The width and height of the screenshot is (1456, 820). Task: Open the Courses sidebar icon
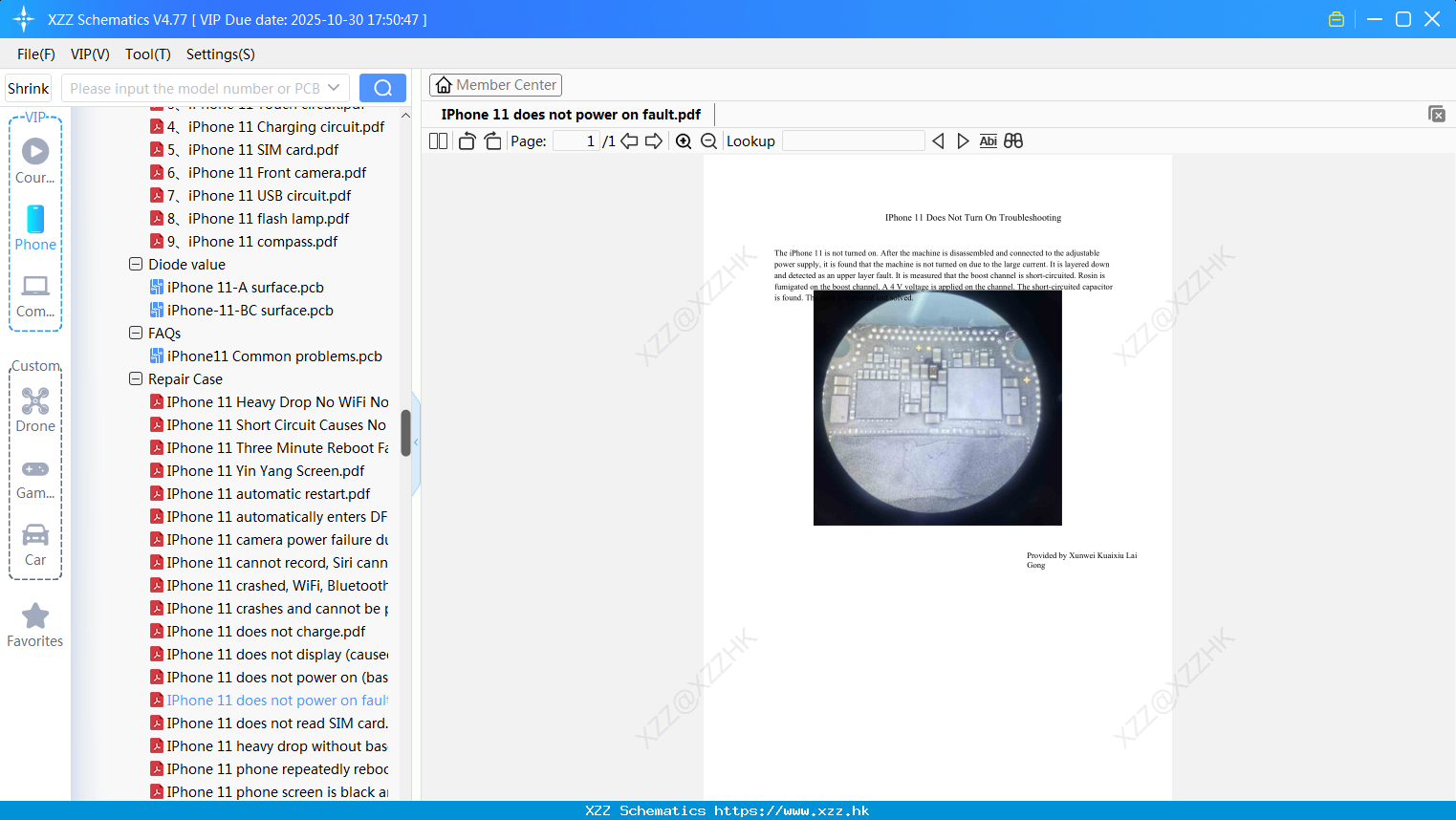point(35,161)
